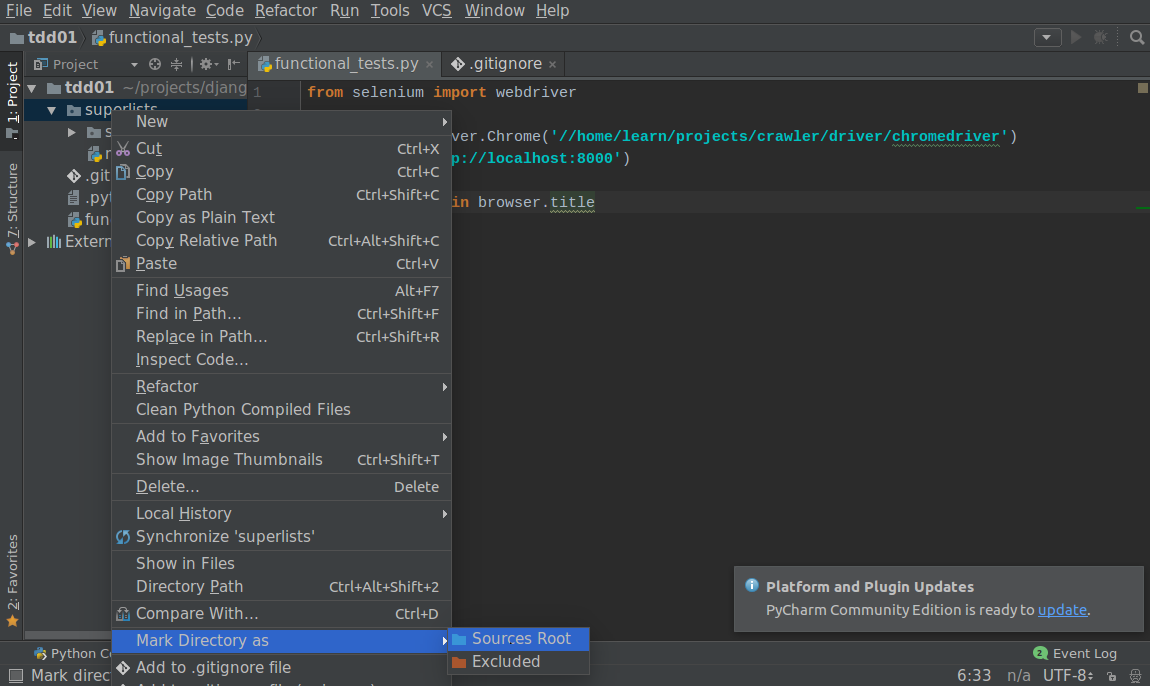Open the Project panel settings gear icon
1150x686 pixels.
click(206, 63)
